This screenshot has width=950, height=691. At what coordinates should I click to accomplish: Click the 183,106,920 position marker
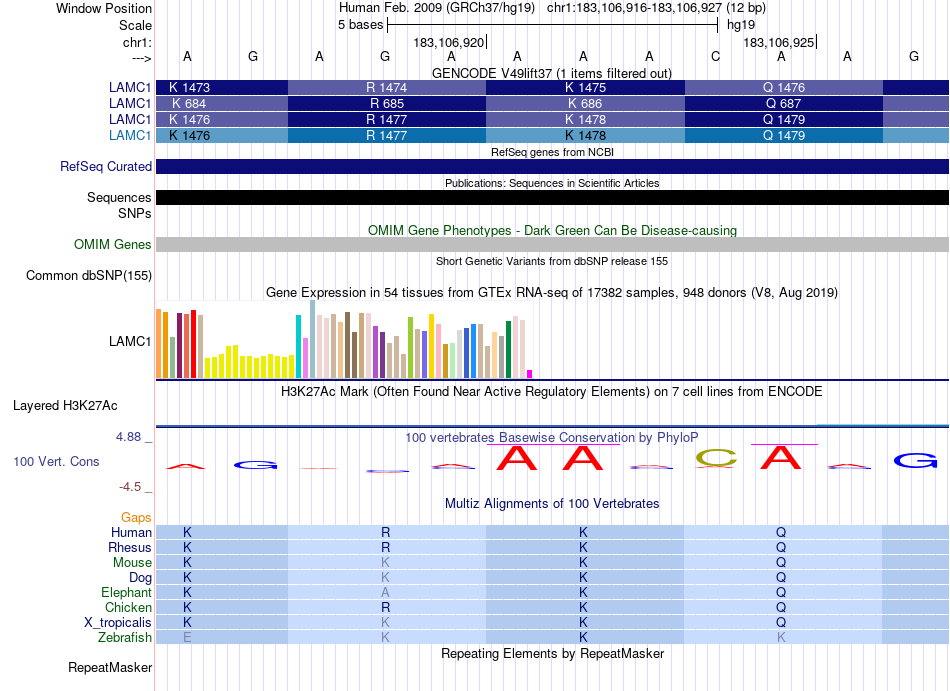pyautogui.click(x=450, y=42)
